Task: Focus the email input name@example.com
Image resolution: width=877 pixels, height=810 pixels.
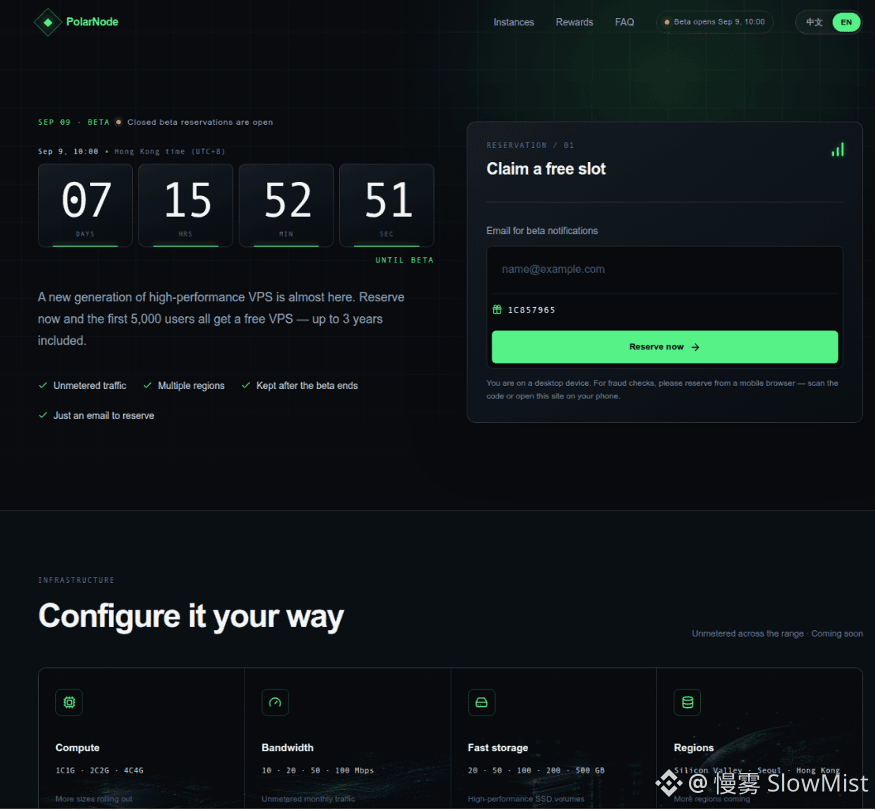Action: tap(664, 270)
